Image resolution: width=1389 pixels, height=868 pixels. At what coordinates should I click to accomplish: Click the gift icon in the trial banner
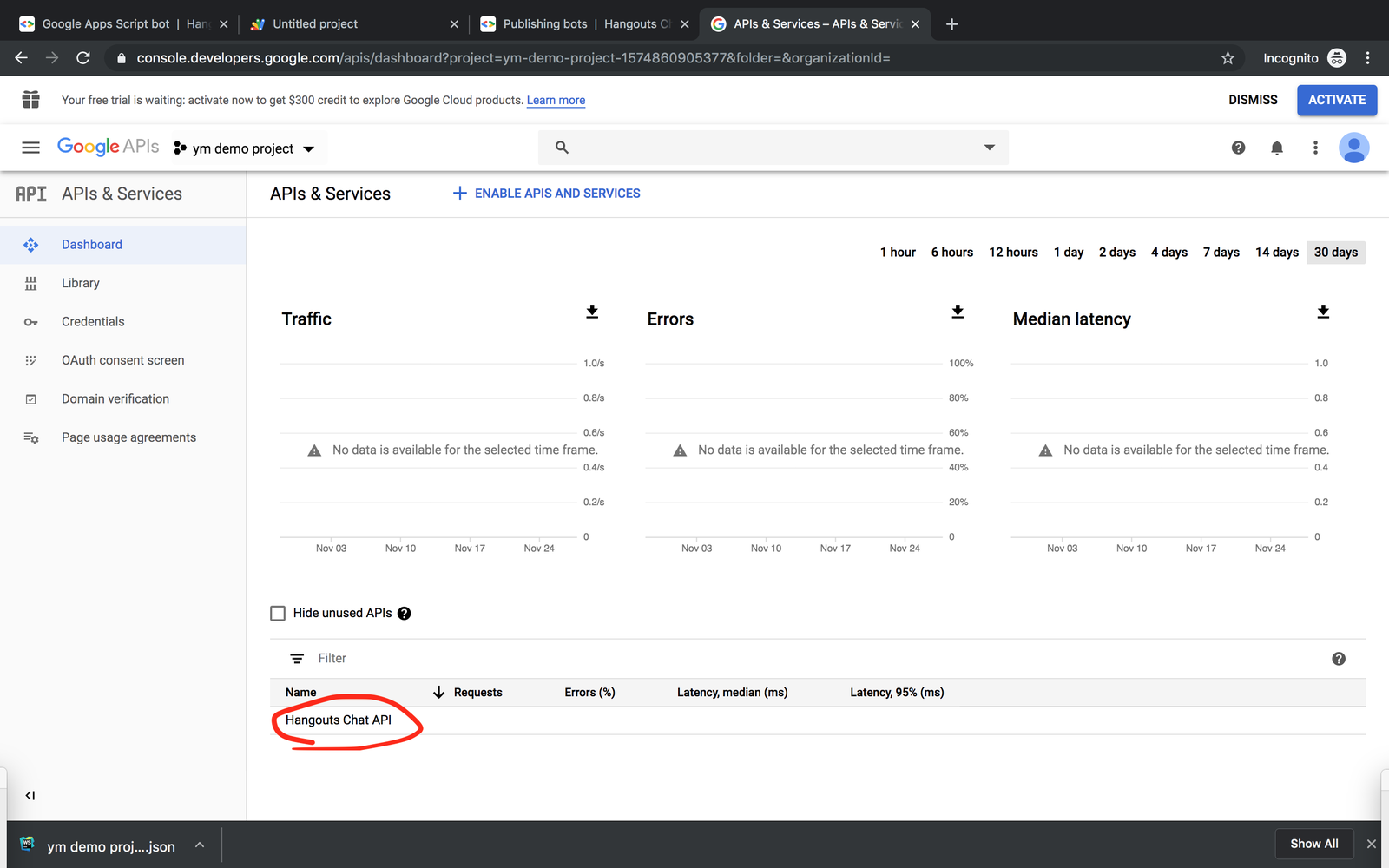(31, 100)
